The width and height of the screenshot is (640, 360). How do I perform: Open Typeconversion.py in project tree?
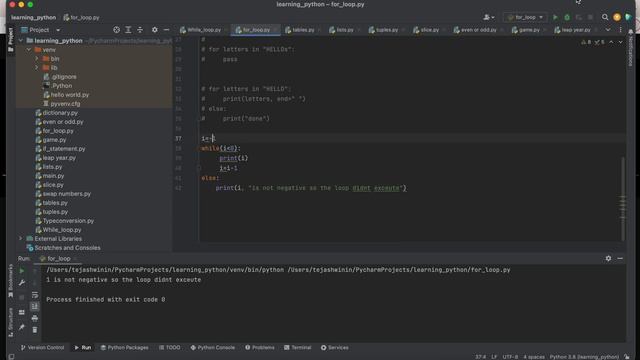(68, 221)
